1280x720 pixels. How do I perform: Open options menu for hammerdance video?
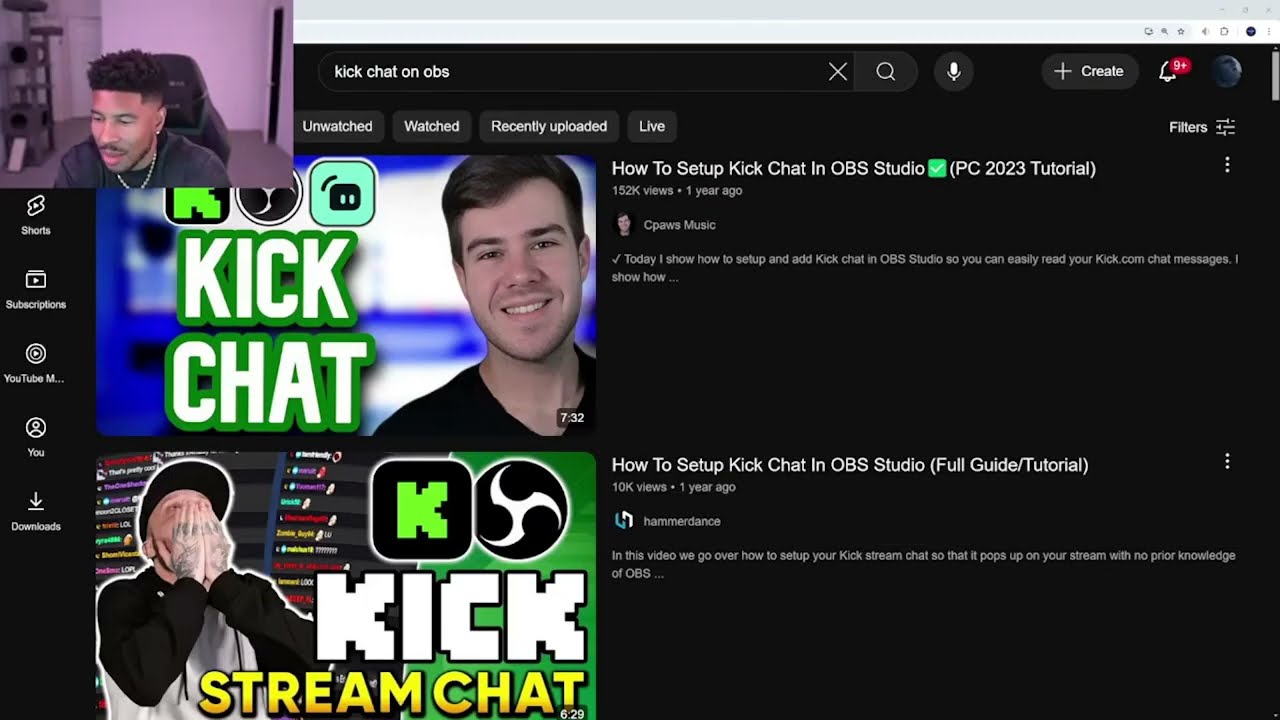click(1227, 461)
